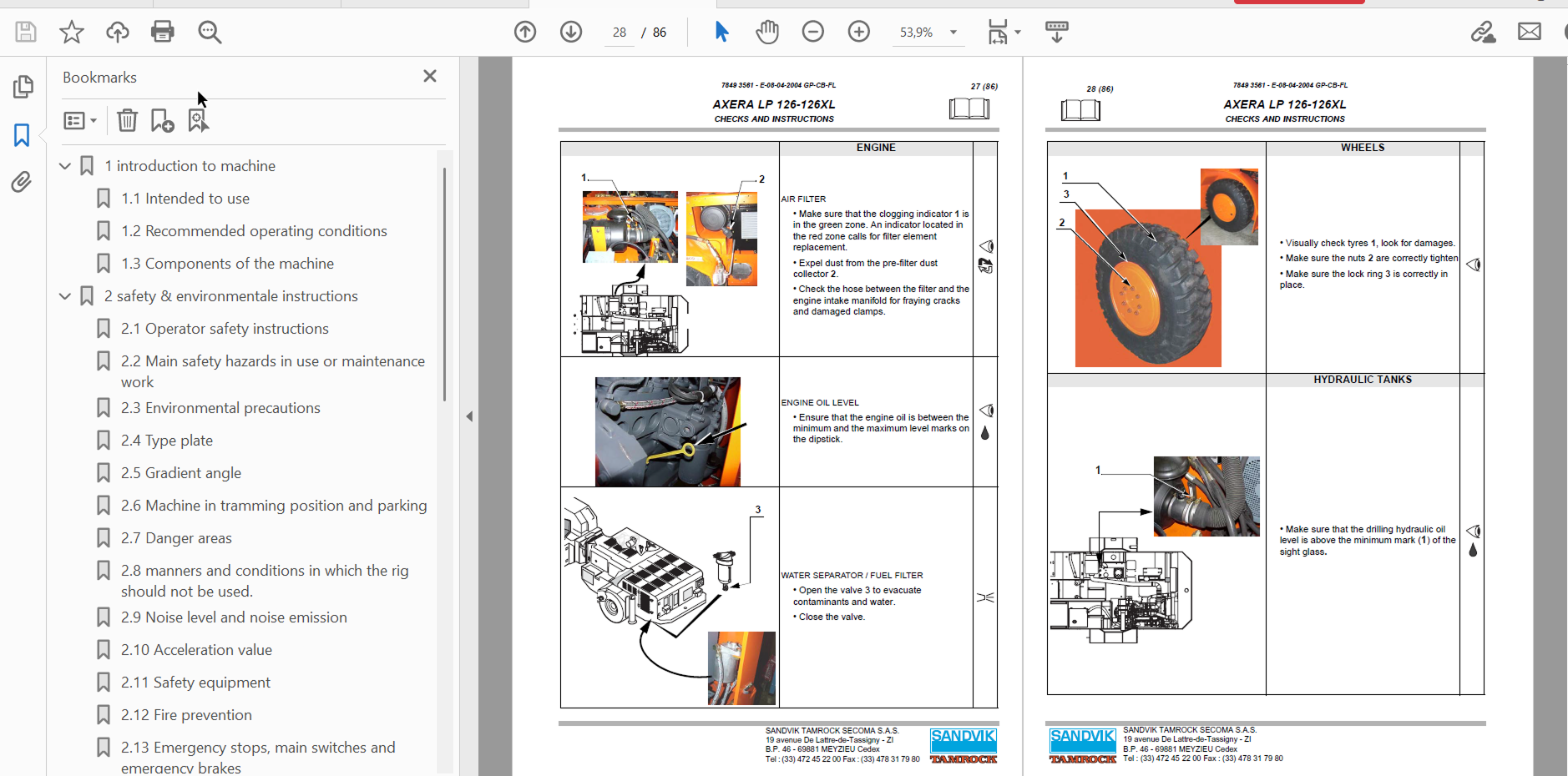Activate the Selection arrow tool
The image size is (1568, 776).
point(721,32)
